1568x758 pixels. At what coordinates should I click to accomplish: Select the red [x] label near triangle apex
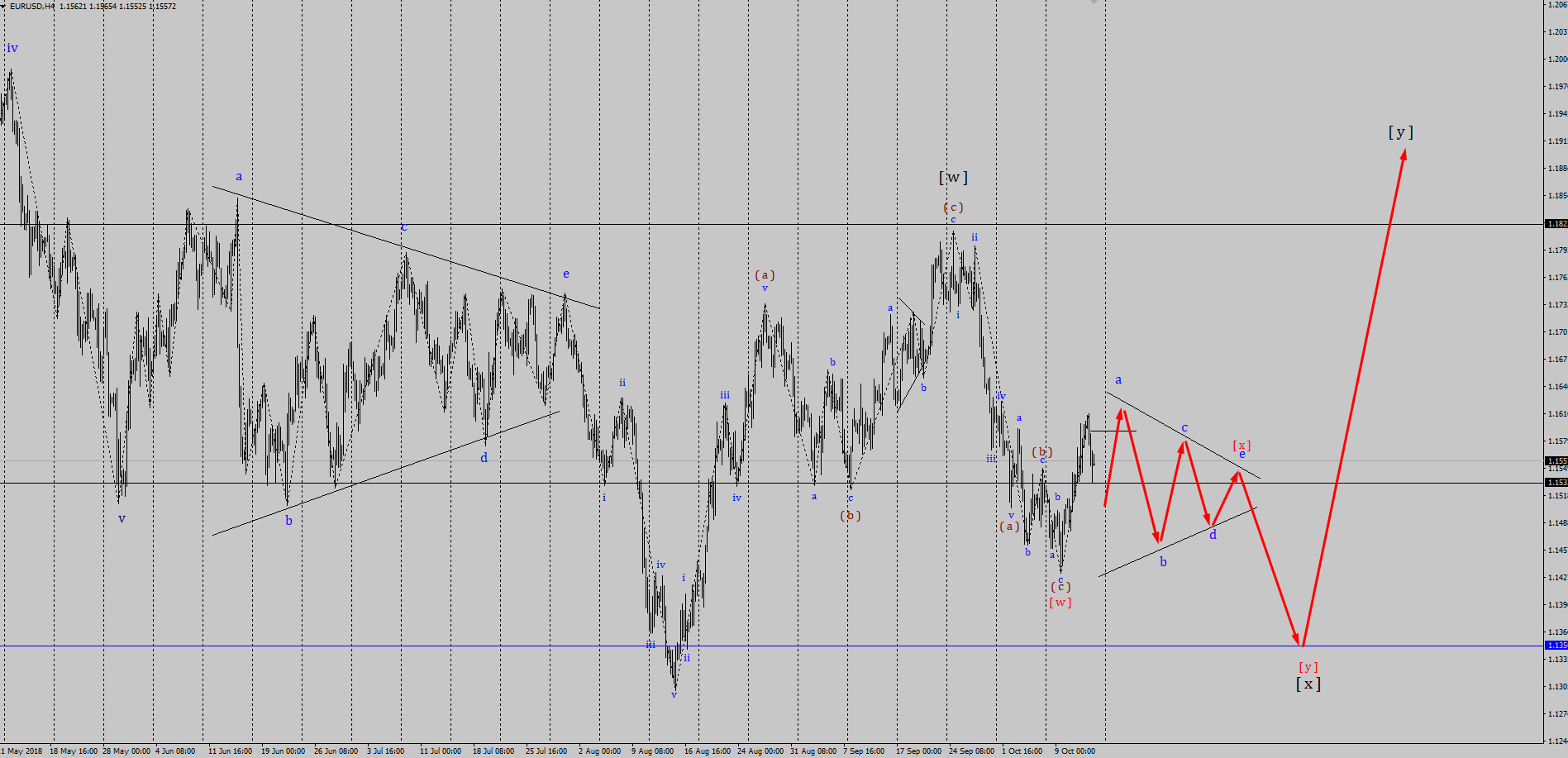tap(1242, 446)
